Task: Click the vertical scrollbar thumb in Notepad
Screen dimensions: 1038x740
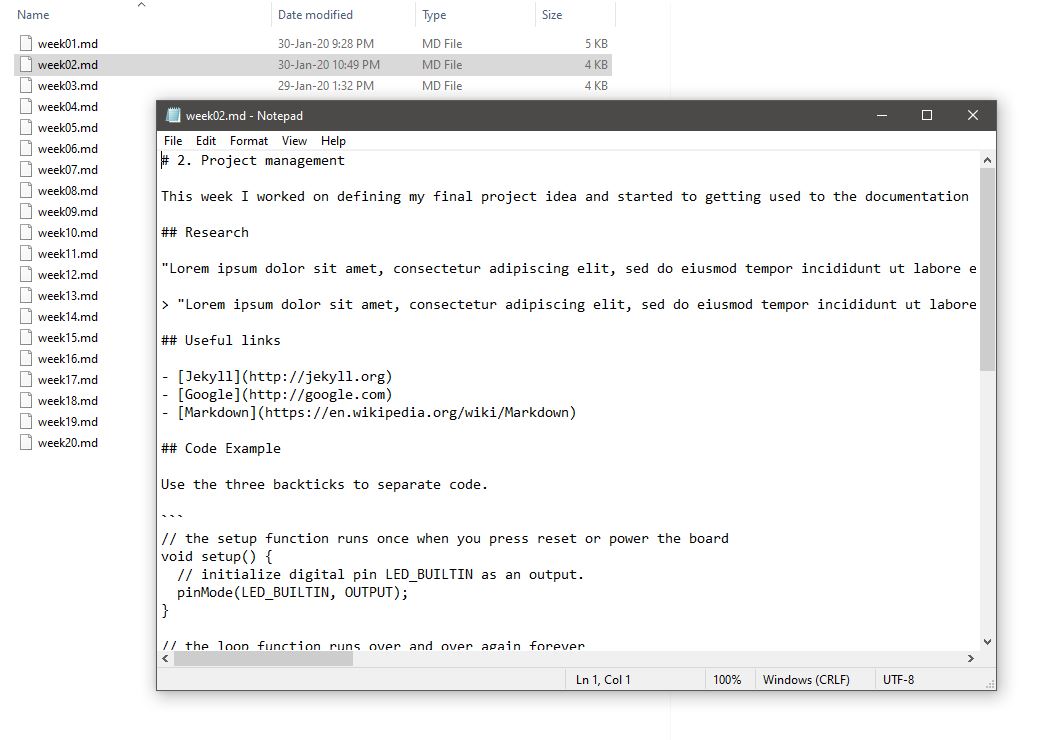Action: point(987,269)
